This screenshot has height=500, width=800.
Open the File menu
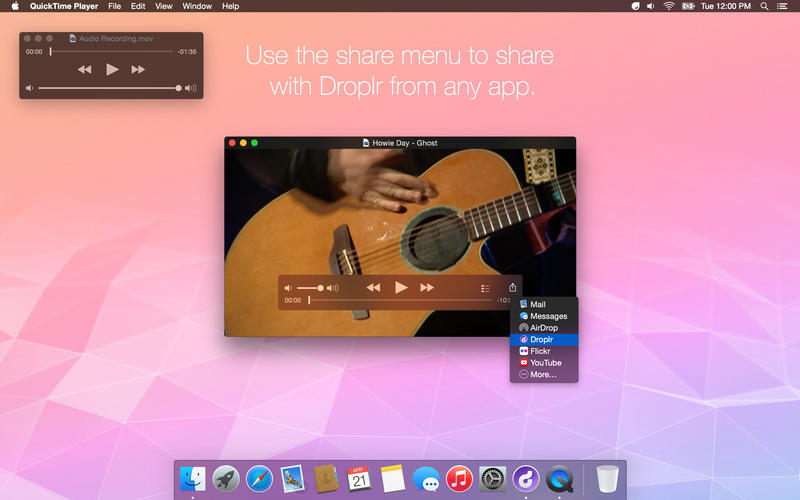point(114,6)
